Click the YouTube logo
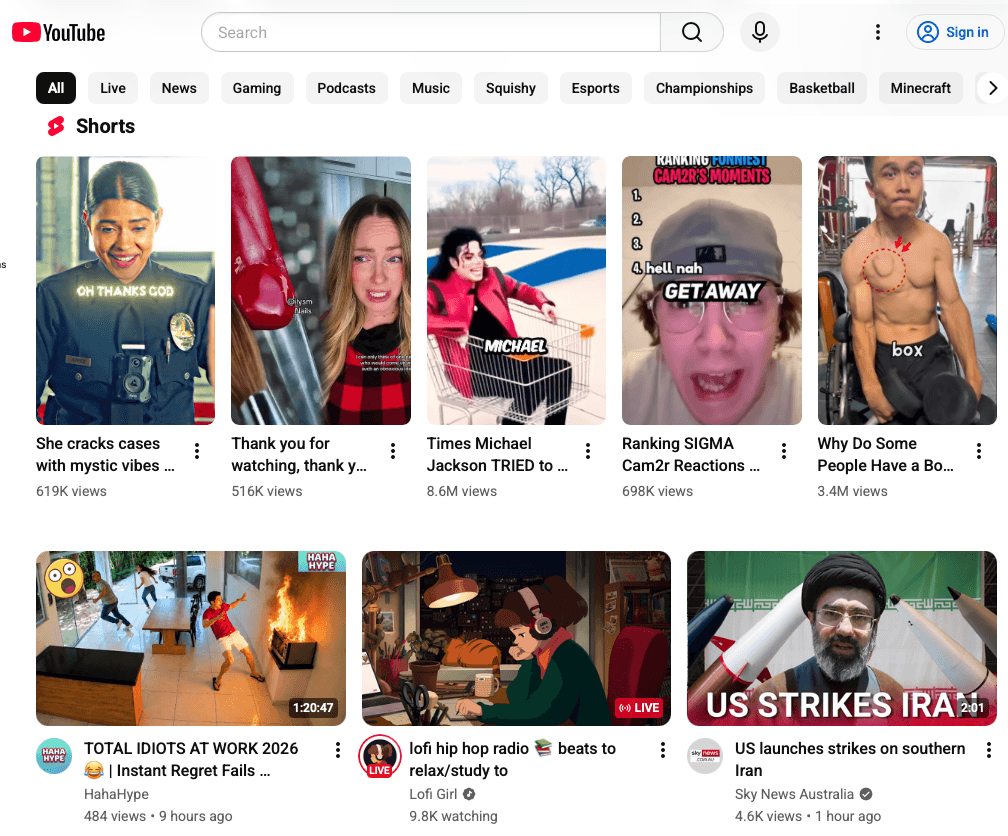The image size is (1008, 836). point(58,32)
